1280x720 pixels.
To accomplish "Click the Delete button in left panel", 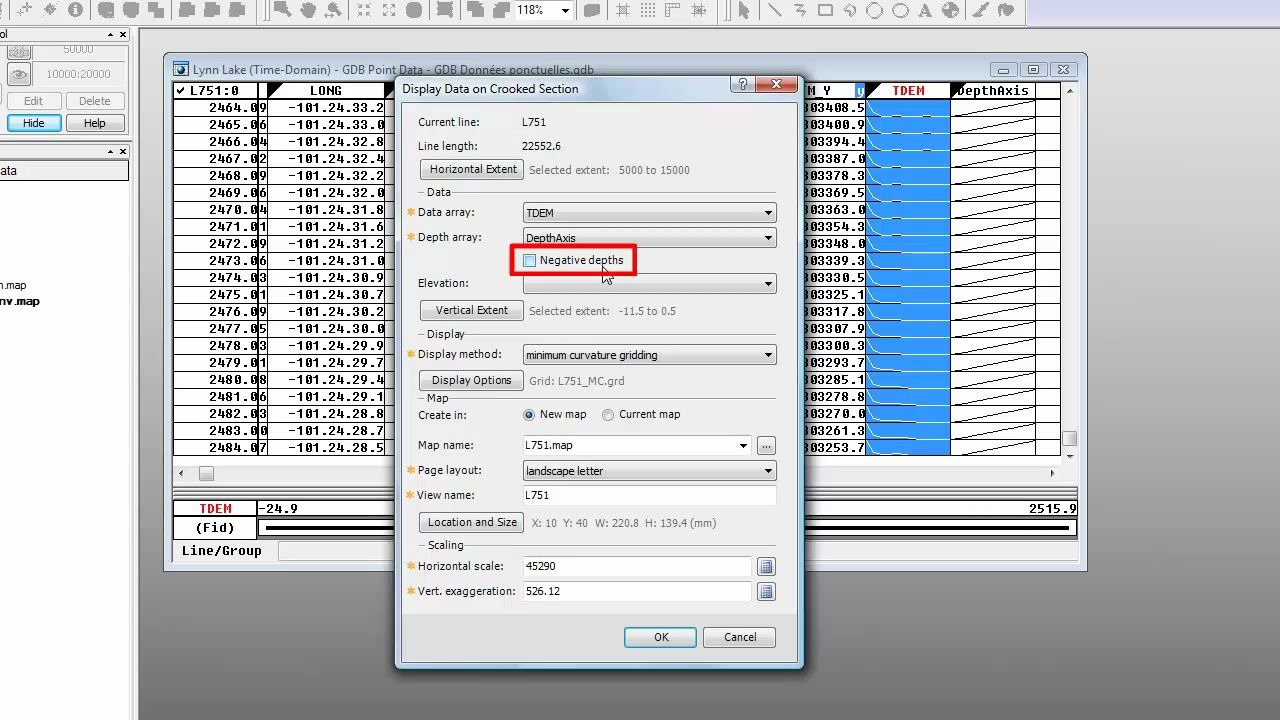I will (x=95, y=101).
